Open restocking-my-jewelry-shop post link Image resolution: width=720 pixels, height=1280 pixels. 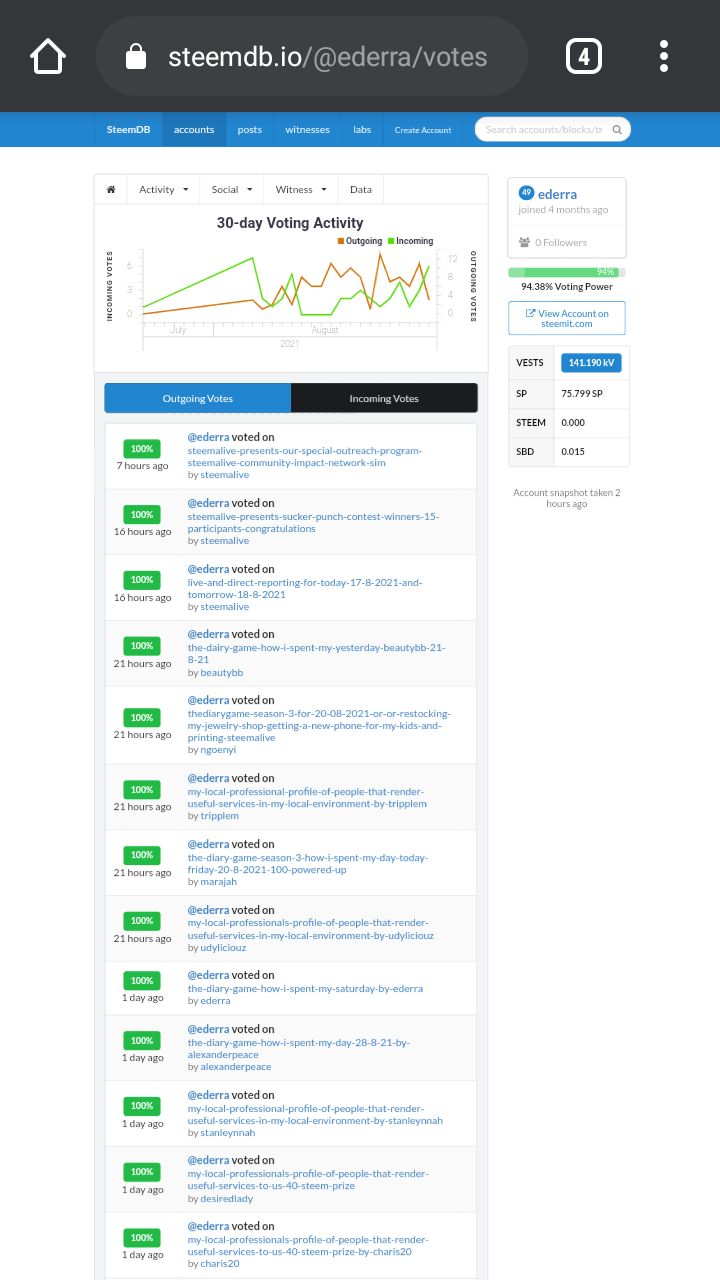(x=319, y=725)
